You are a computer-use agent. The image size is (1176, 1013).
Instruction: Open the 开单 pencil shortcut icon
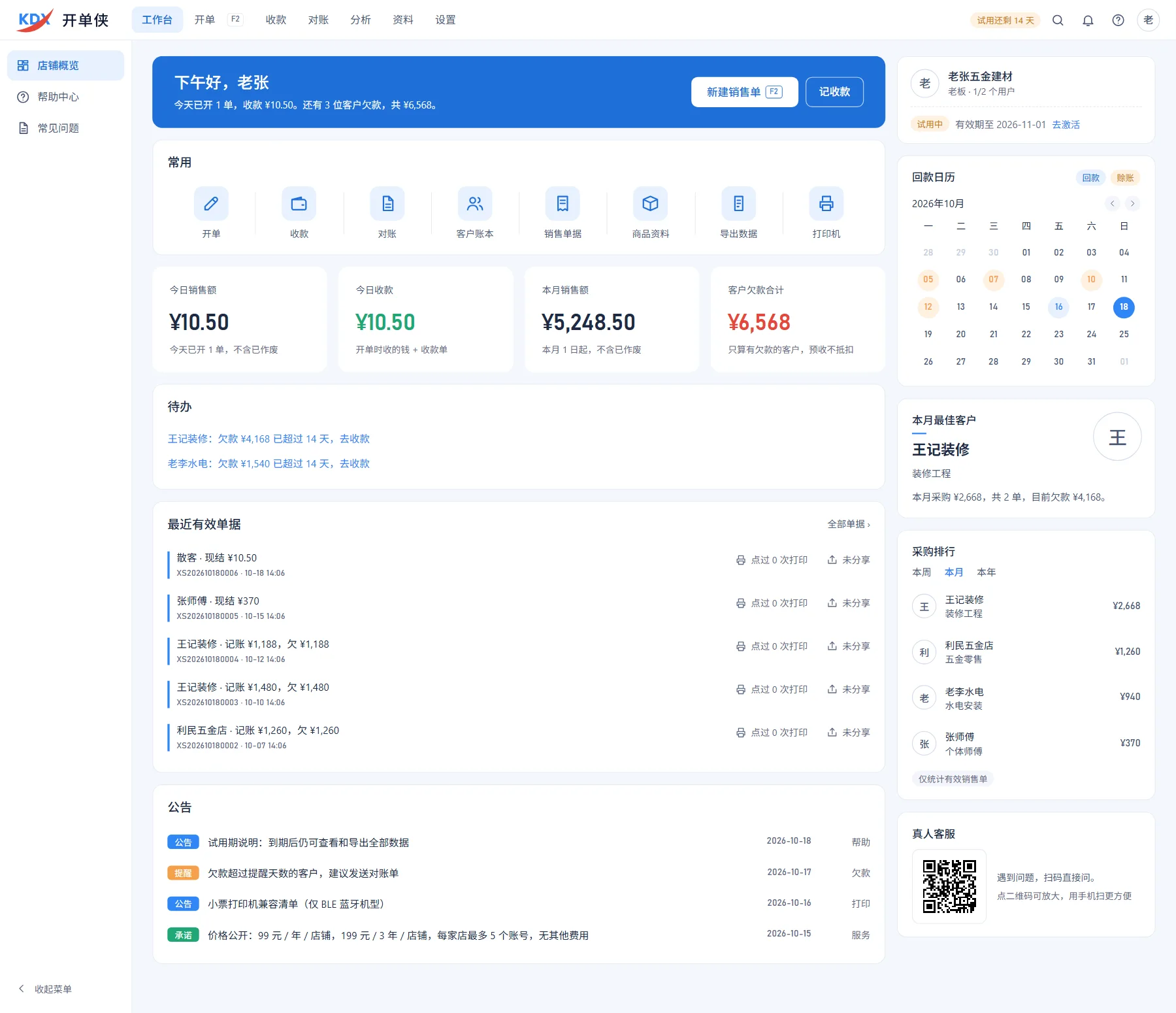point(211,204)
